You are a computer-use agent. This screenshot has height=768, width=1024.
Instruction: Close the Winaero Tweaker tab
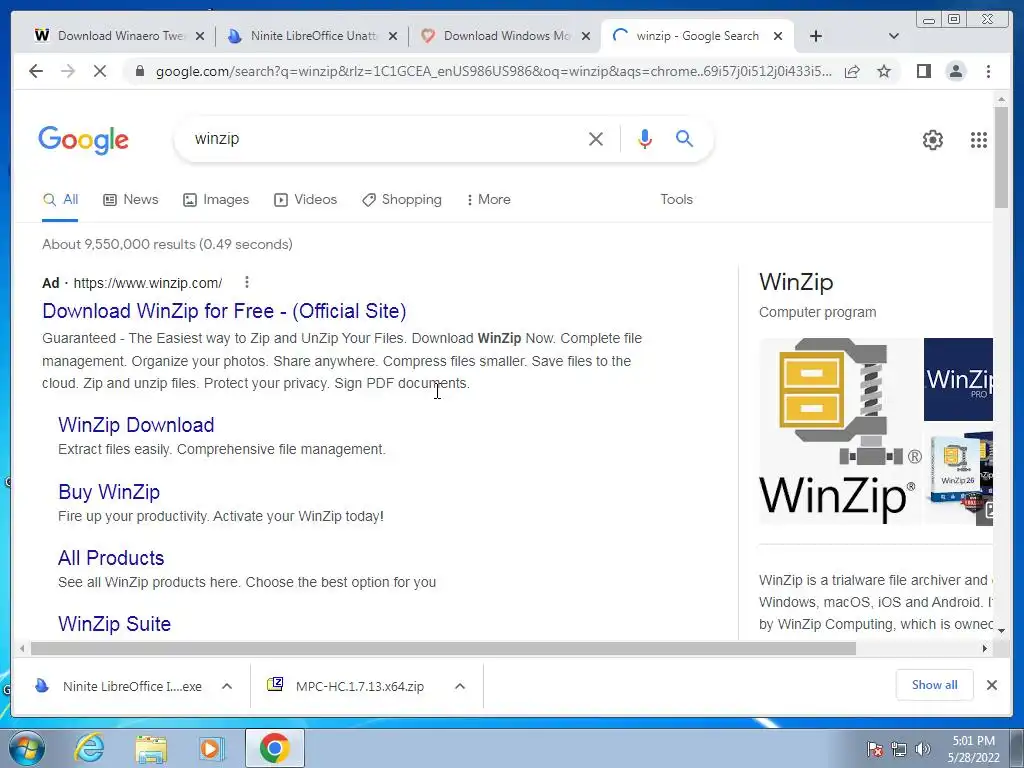[200, 37]
